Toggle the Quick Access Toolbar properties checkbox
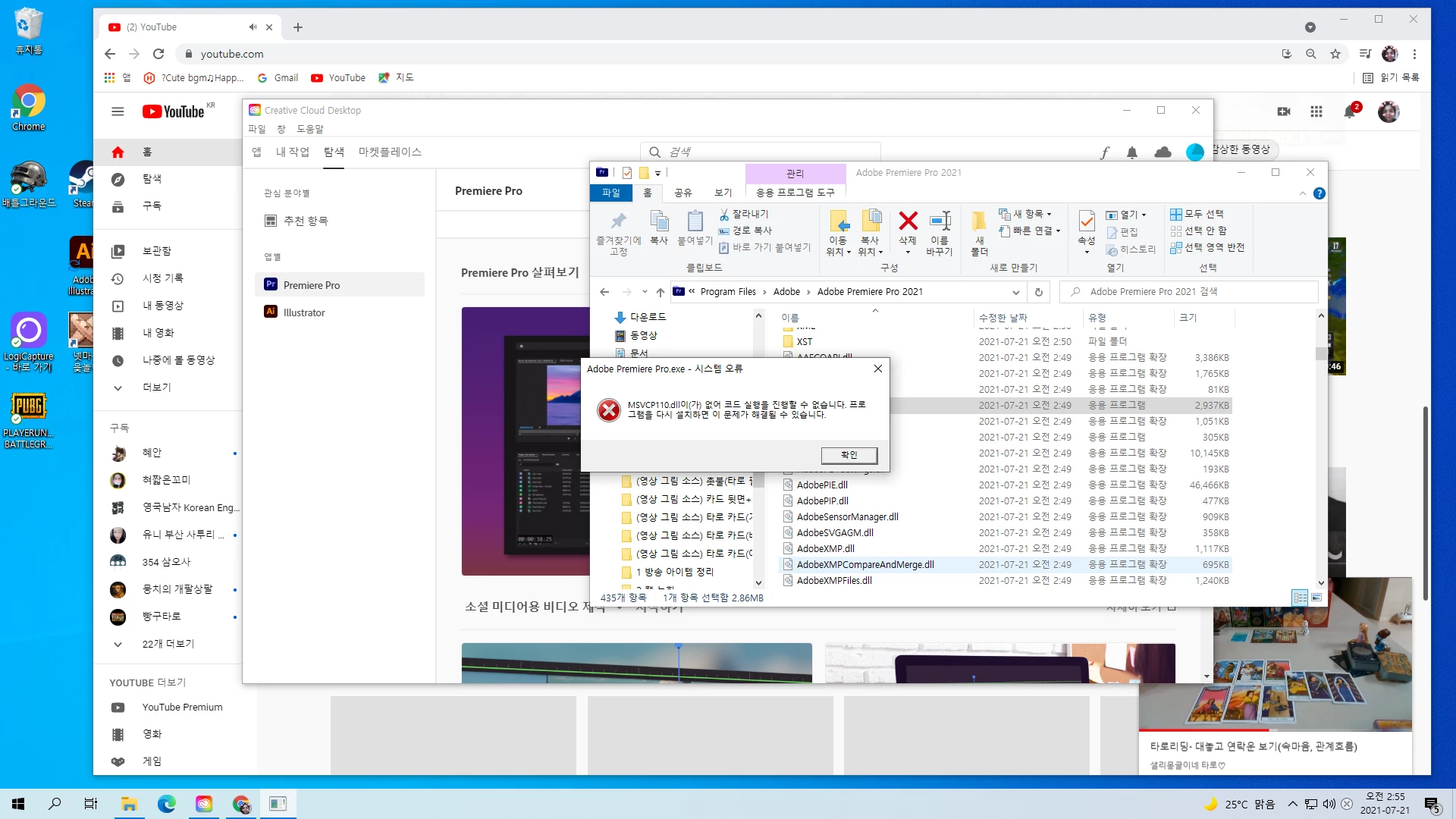 tap(627, 173)
